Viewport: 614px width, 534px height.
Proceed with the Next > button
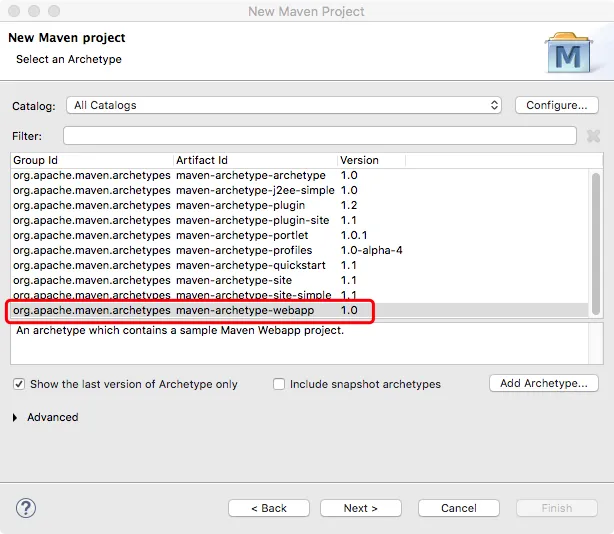coord(361,508)
